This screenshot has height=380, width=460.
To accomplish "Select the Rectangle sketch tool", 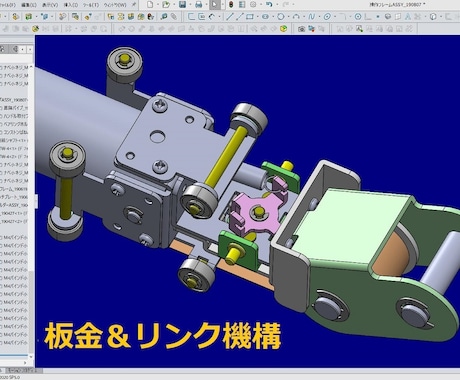I will click(250, 16).
